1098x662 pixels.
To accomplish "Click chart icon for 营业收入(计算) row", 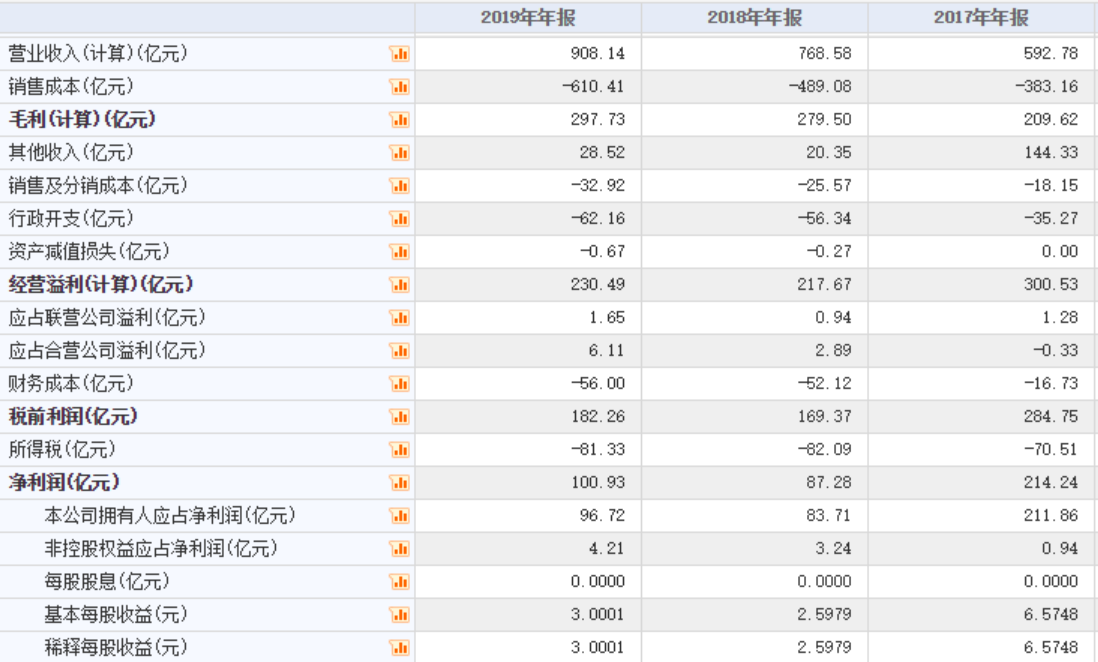I will 400,54.
